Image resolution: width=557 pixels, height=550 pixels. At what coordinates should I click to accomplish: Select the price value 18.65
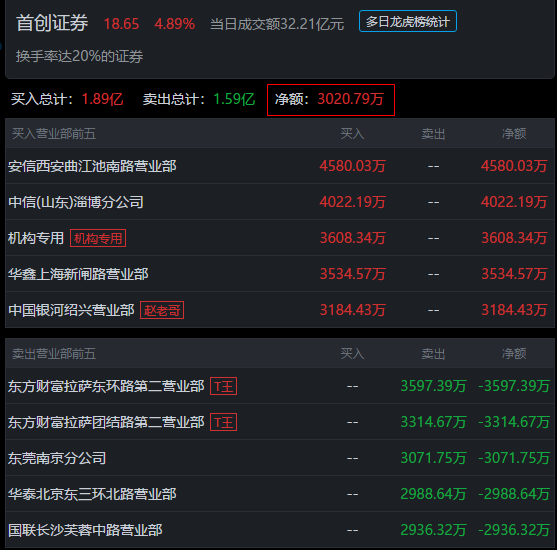[121, 24]
